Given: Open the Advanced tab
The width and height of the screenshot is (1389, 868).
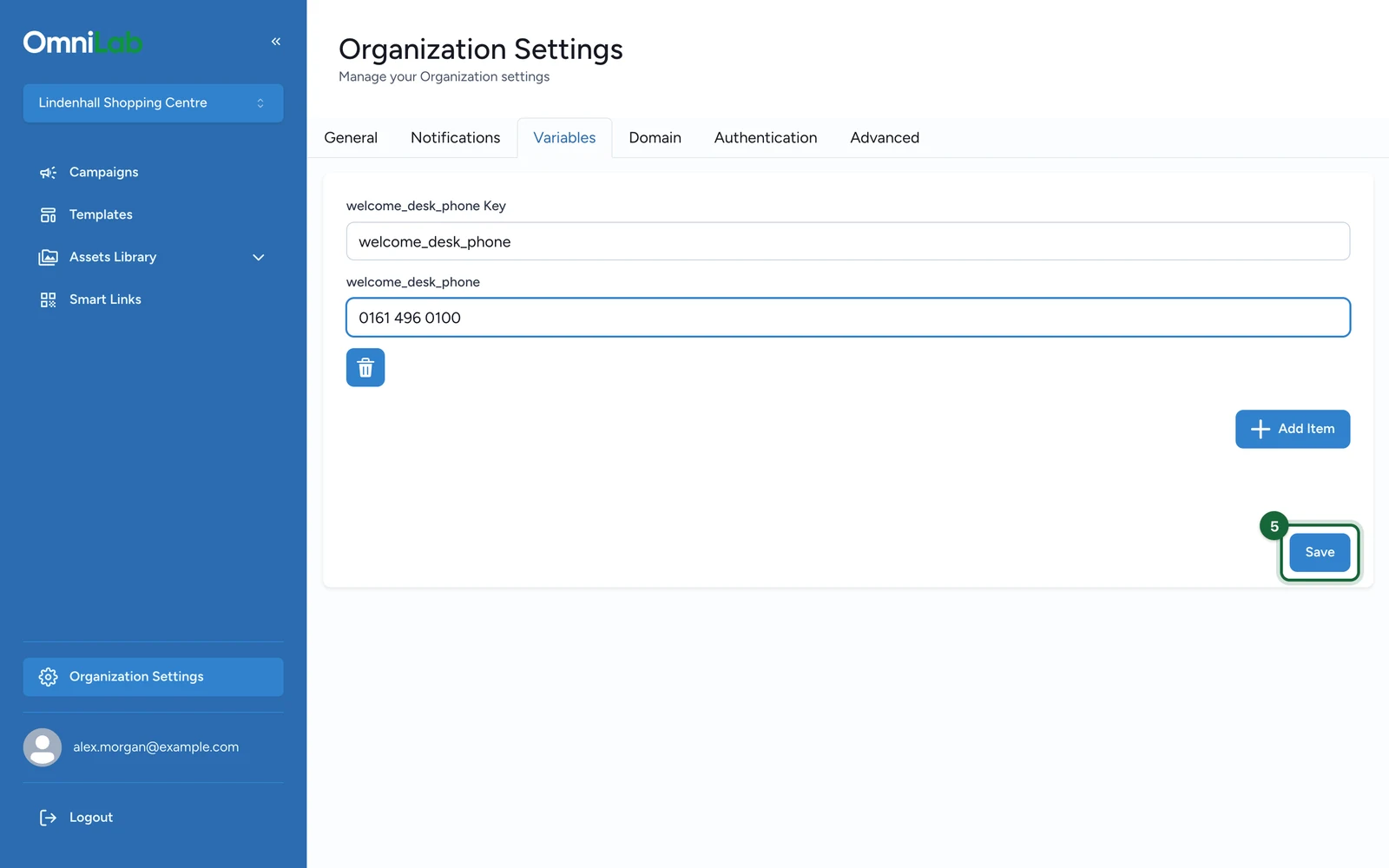Looking at the screenshot, I should pos(885,138).
